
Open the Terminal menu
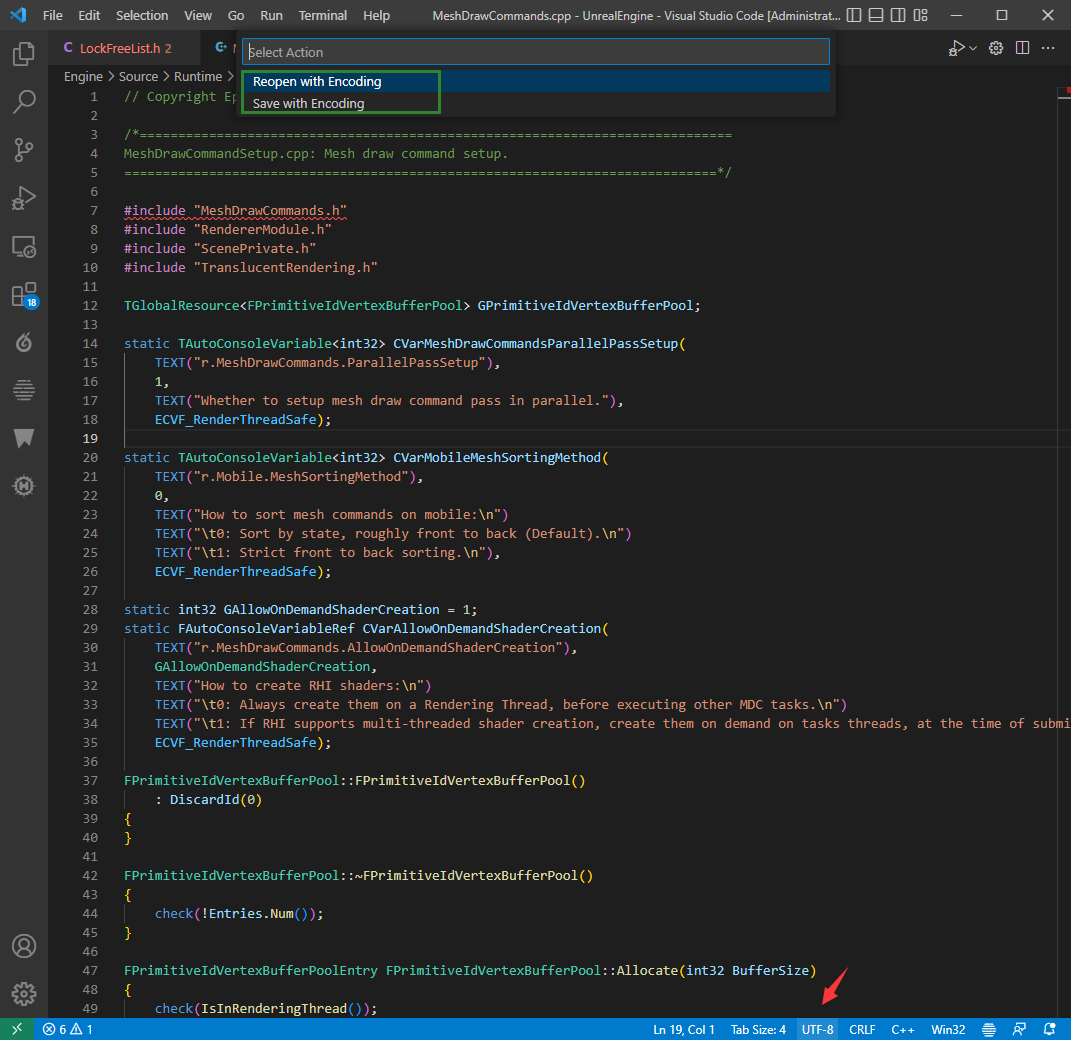pyautogui.click(x=323, y=16)
